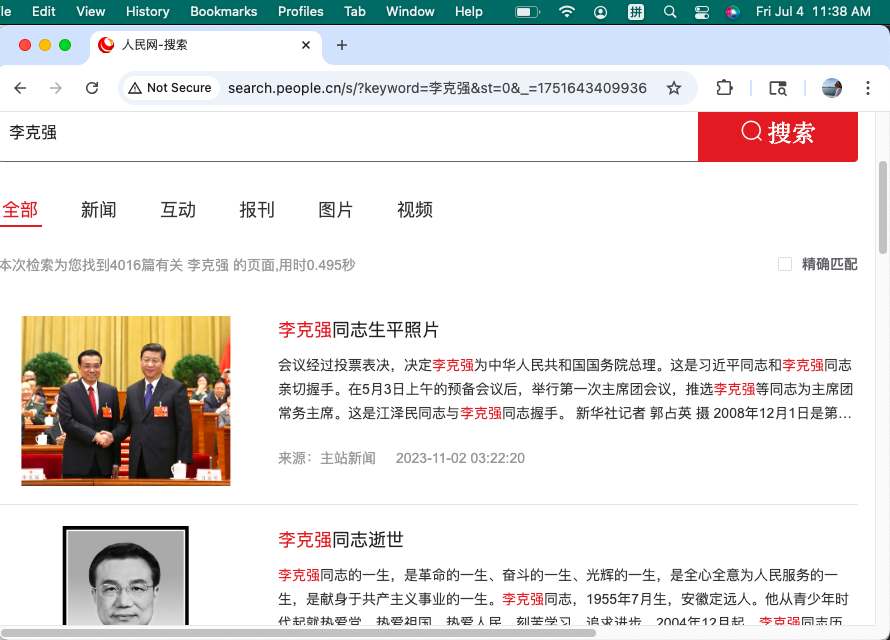Image resolution: width=890 pixels, height=640 pixels.
Task: Click the Not Secure site info chip
Action: (170, 88)
